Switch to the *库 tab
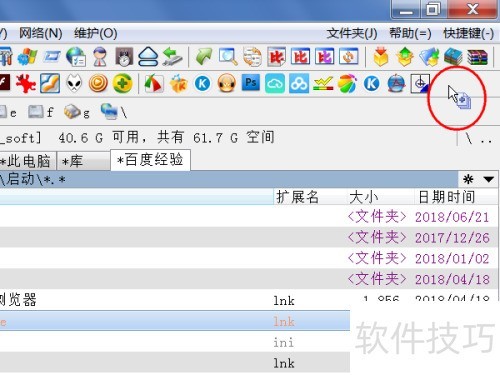 (x=83, y=161)
